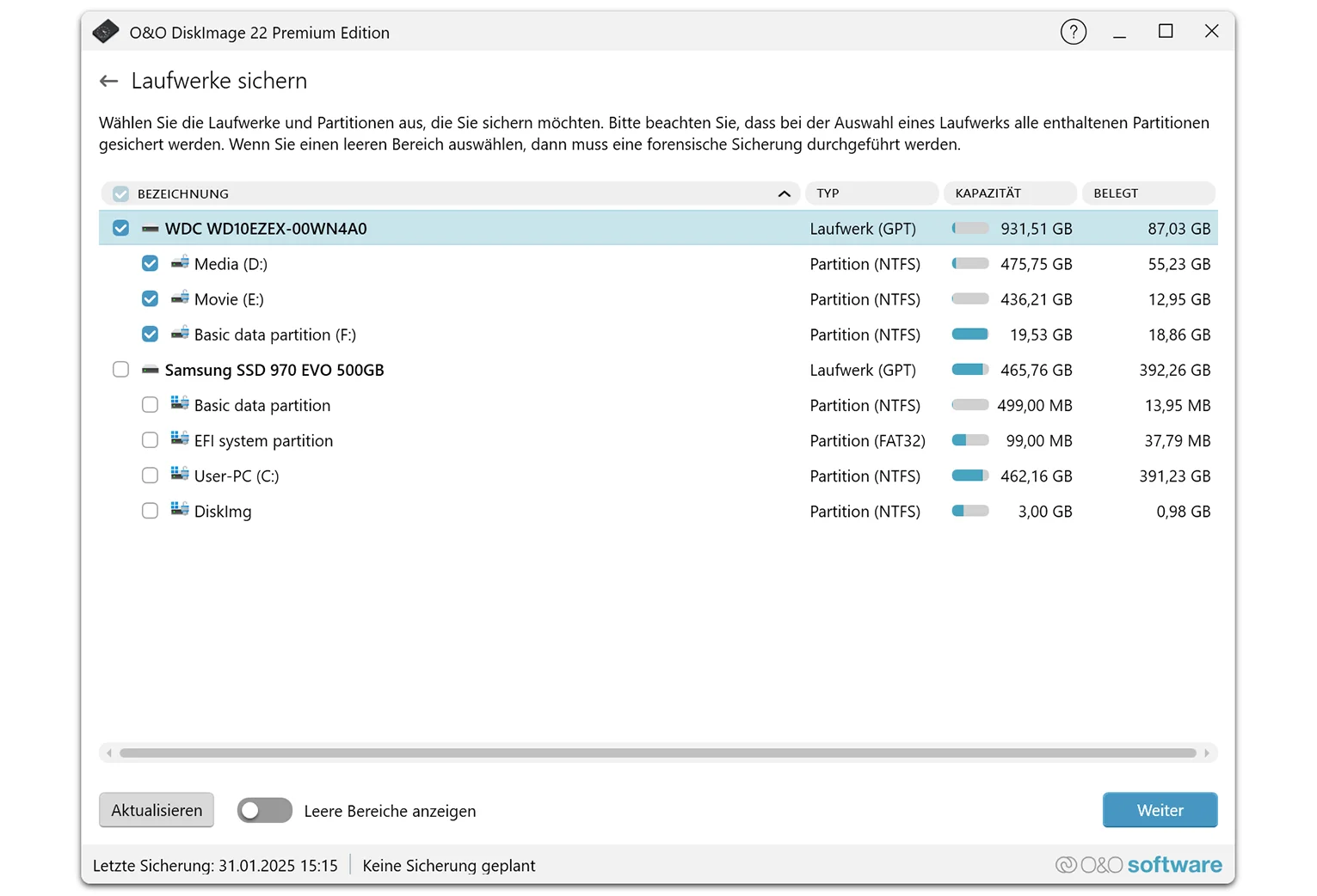Click the User-PC (C:) Windows partition icon

coord(180,475)
